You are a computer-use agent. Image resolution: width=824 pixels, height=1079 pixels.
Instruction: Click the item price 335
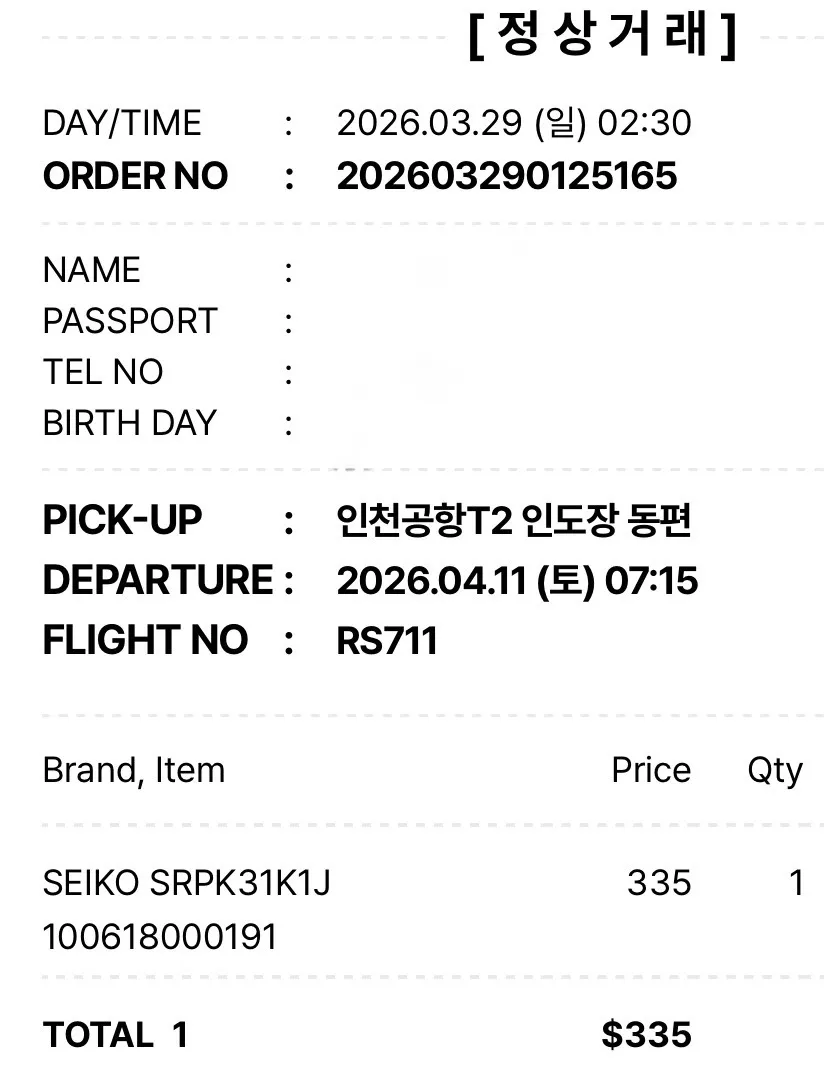click(x=659, y=883)
